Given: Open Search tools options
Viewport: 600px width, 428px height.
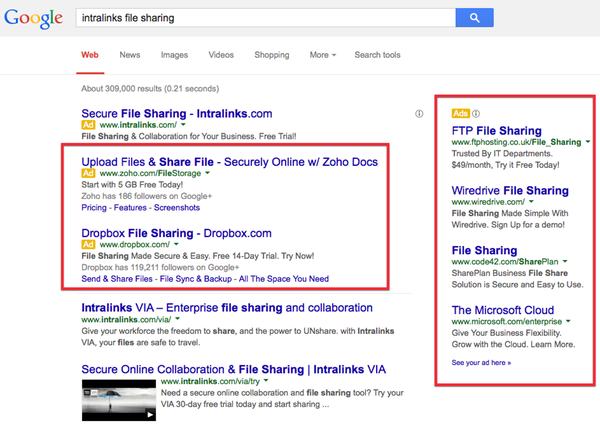Looking at the screenshot, I should pyautogui.click(x=377, y=55).
